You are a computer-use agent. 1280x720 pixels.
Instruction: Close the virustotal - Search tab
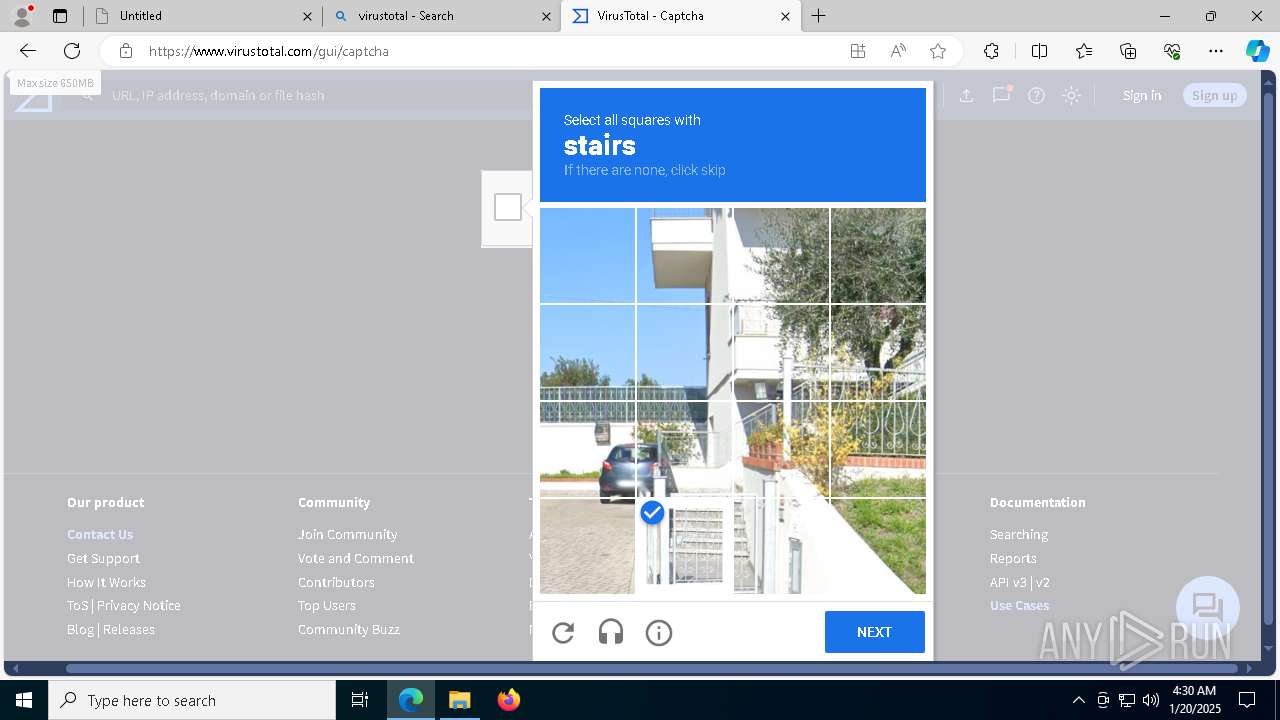(546, 16)
